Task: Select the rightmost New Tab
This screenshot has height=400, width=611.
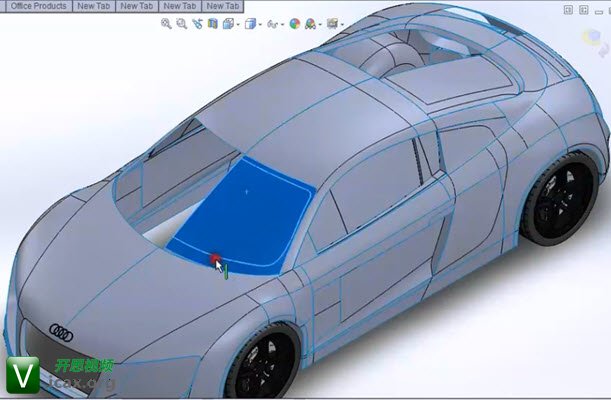Action: pyautogui.click(x=222, y=6)
